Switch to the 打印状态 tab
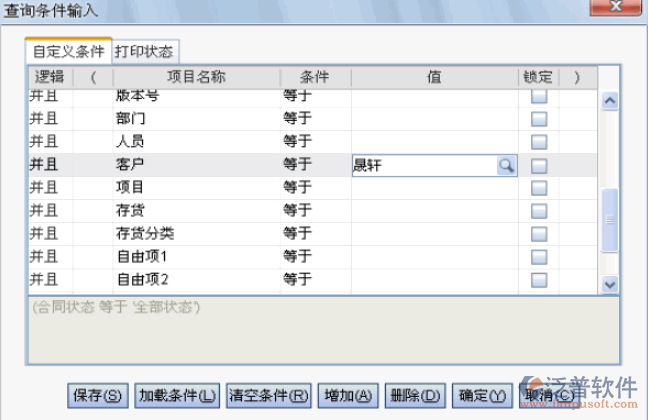The image size is (648, 420). click(x=146, y=50)
